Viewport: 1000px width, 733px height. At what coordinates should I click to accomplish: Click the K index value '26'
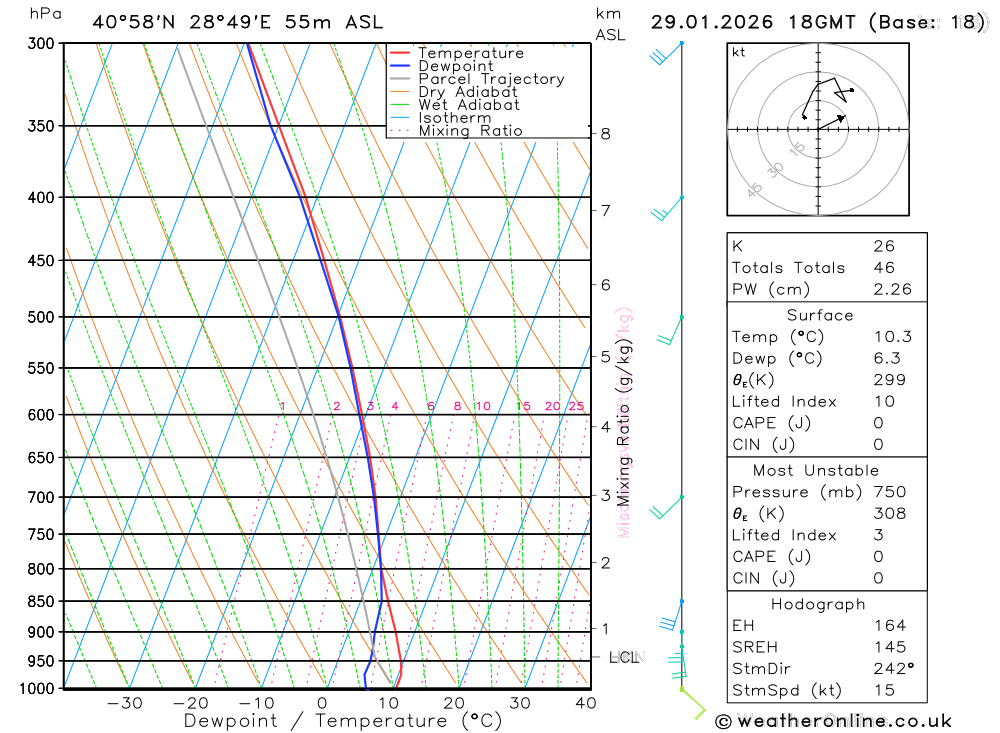tap(884, 246)
